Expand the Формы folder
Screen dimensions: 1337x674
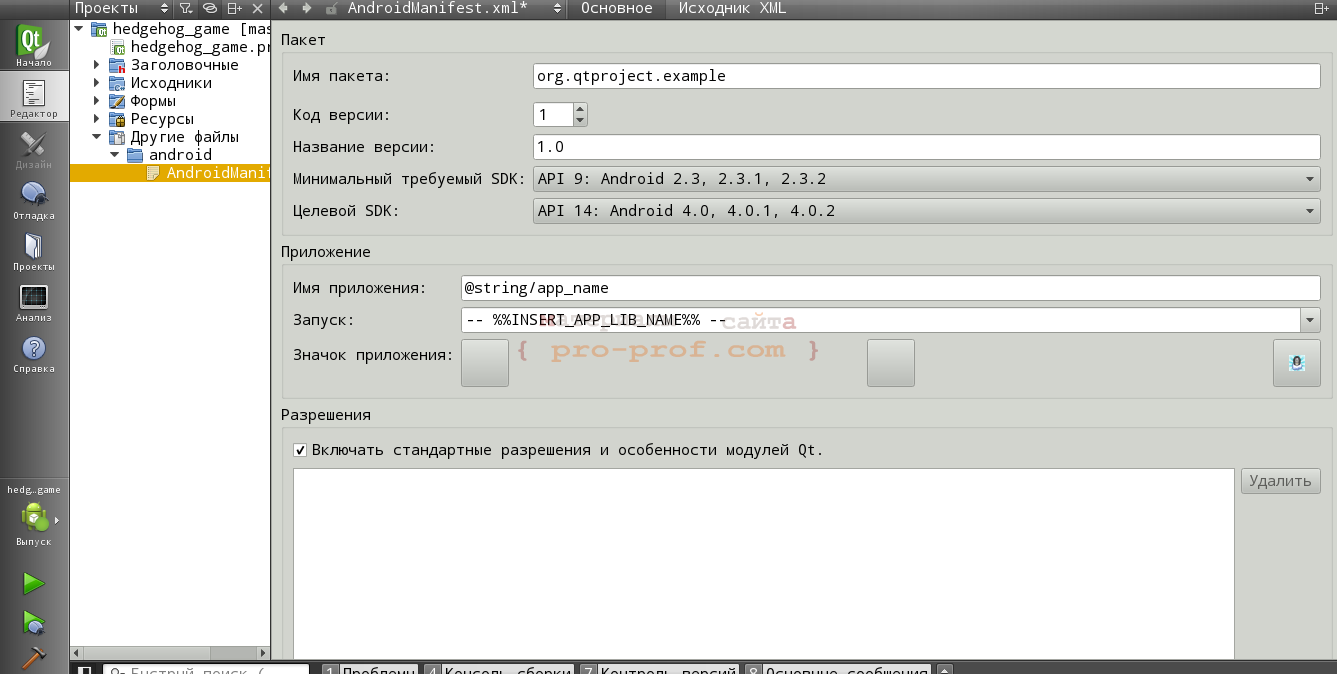[x=97, y=101]
